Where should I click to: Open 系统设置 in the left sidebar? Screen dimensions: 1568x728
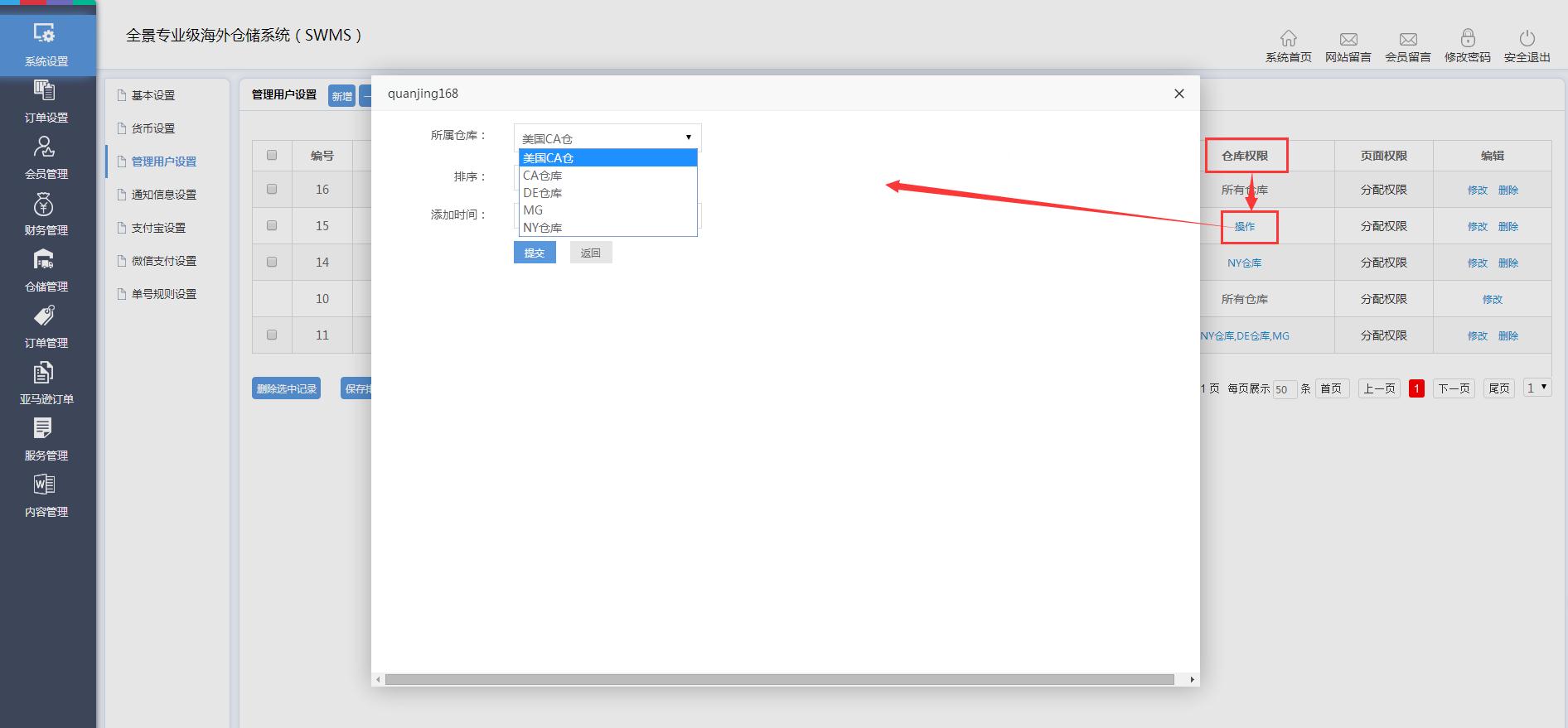[x=46, y=44]
